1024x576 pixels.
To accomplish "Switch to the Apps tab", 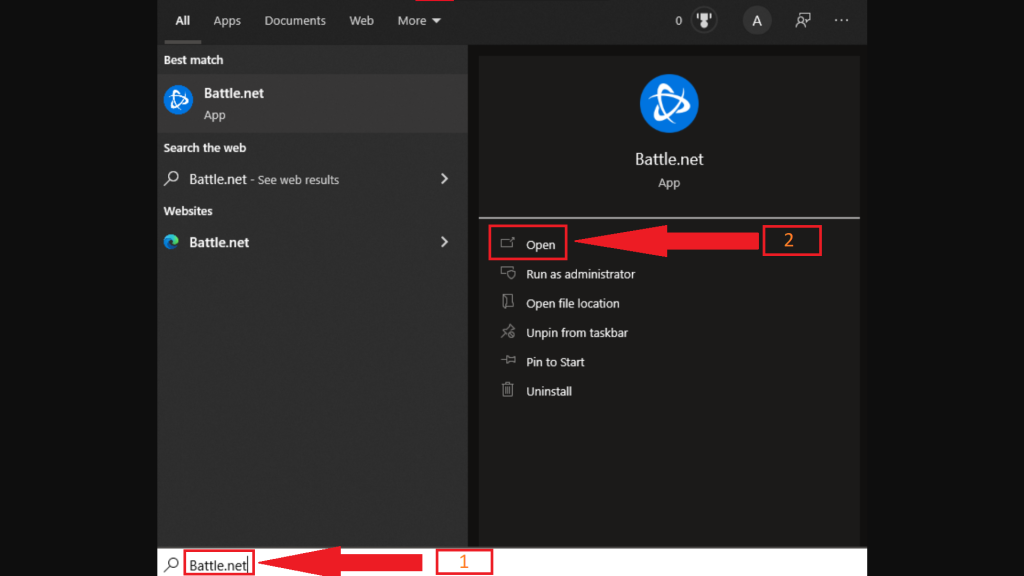I will tap(227, 21).
